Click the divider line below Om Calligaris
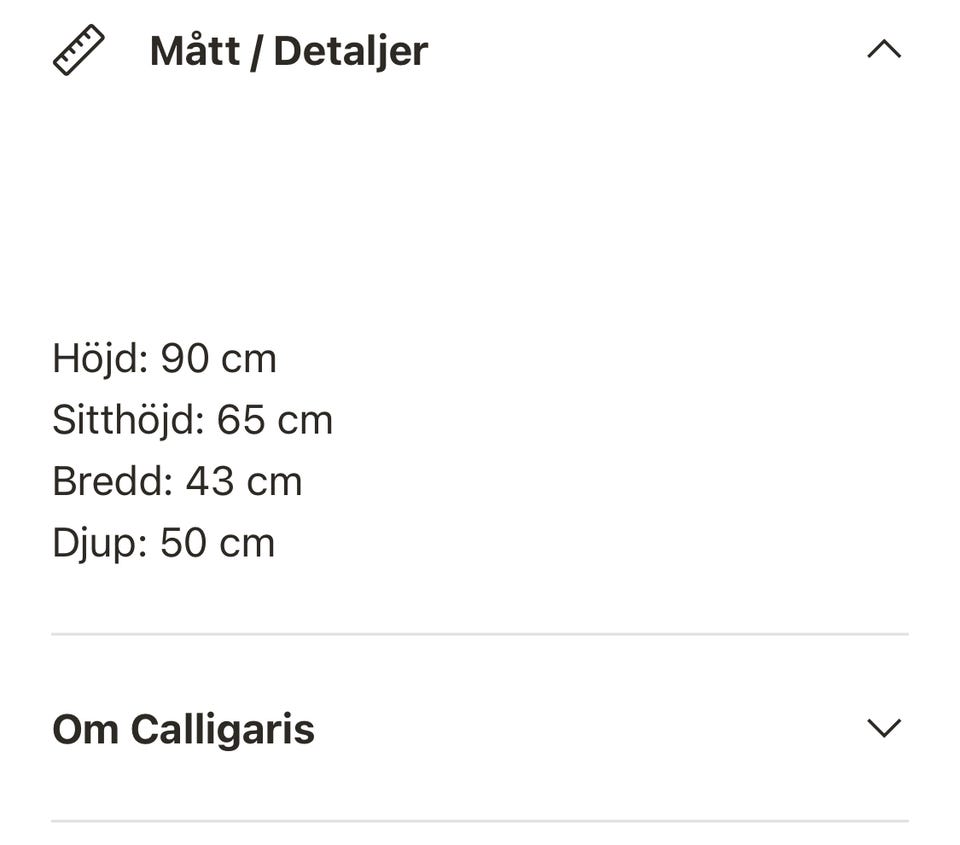Screen dimensions: 960x845 pyautogui.click(x=480, y=821)
